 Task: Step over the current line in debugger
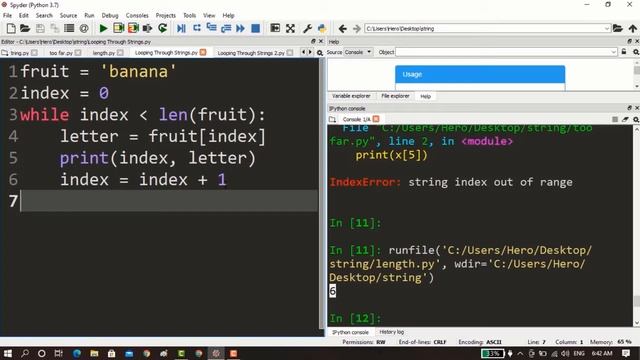coord(197,28)
